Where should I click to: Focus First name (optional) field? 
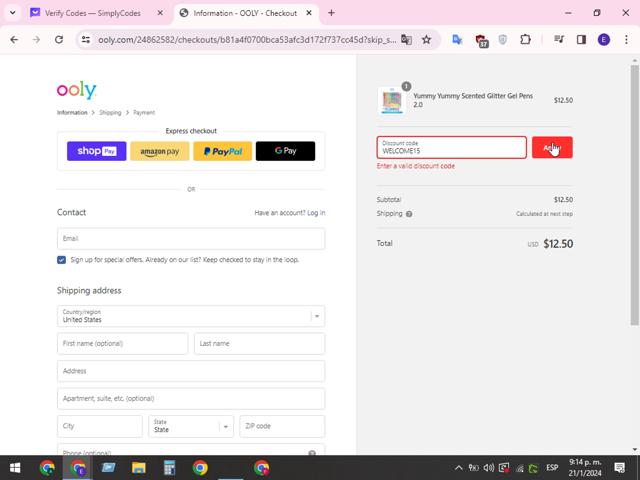[x=122, y=343]
